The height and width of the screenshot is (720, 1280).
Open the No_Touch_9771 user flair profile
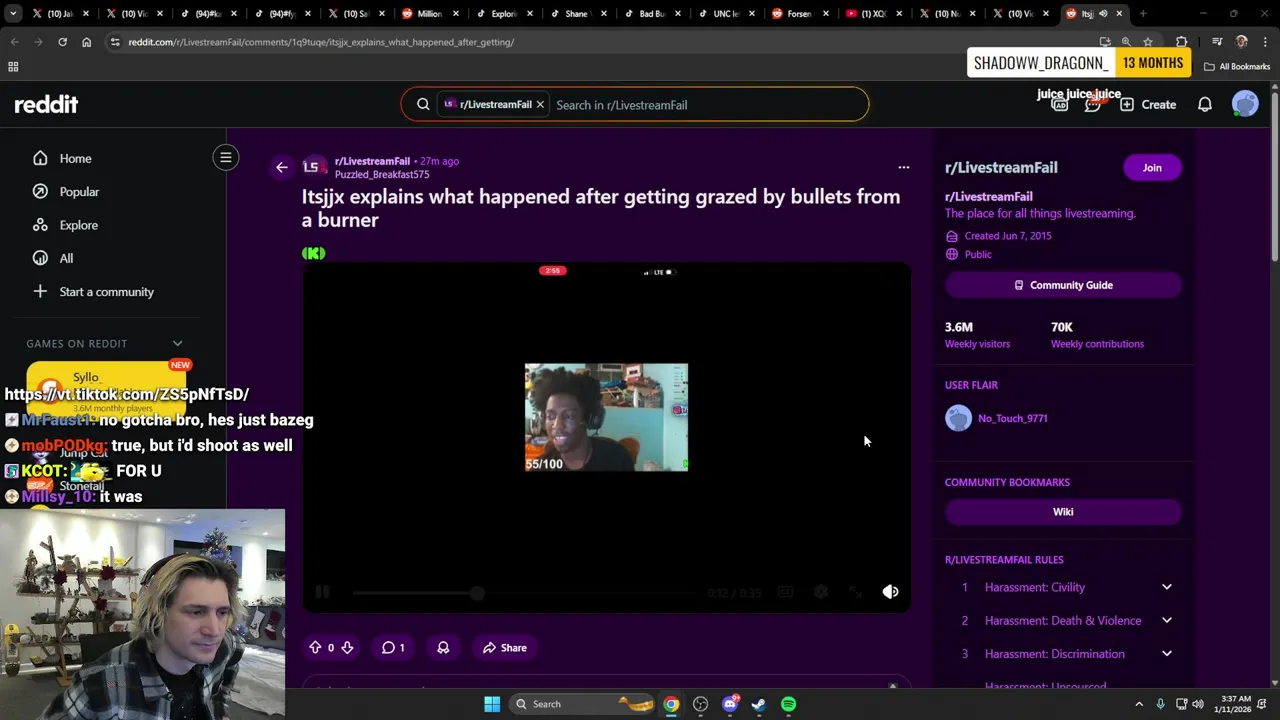click(x=1012, y=418)
